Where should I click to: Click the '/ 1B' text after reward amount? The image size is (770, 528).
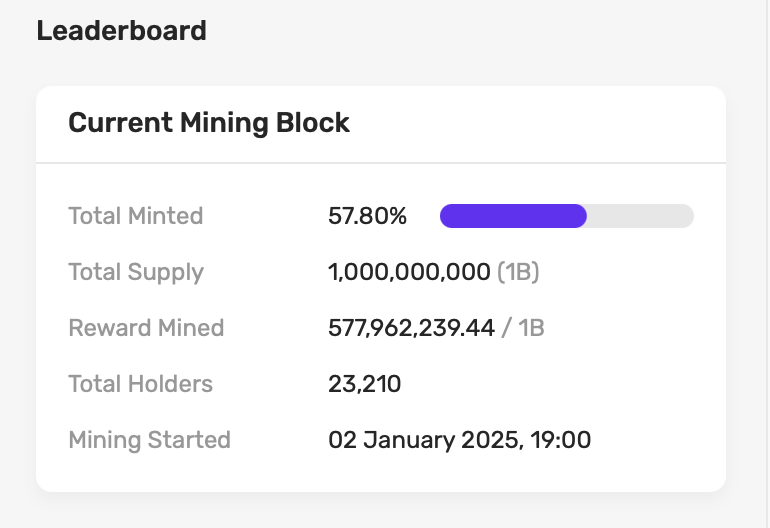[524, 328]
